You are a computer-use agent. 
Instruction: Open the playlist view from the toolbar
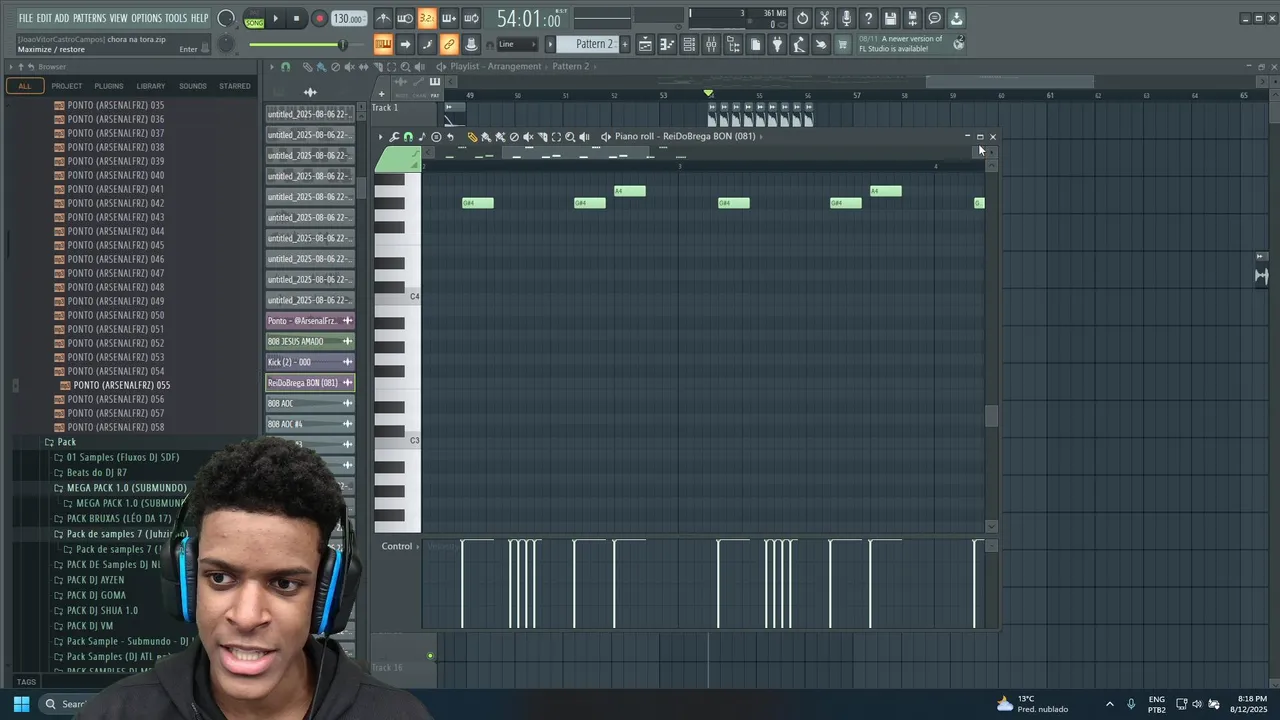645,44
